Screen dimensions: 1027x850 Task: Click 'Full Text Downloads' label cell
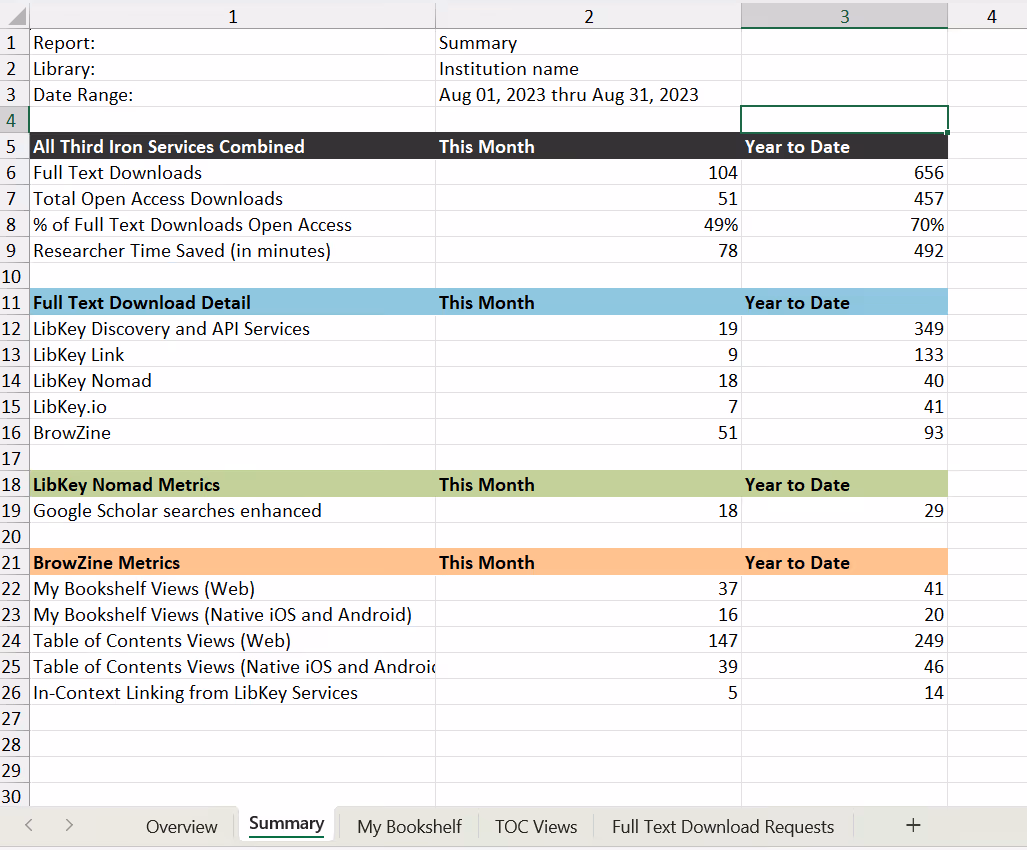(233, 172)
